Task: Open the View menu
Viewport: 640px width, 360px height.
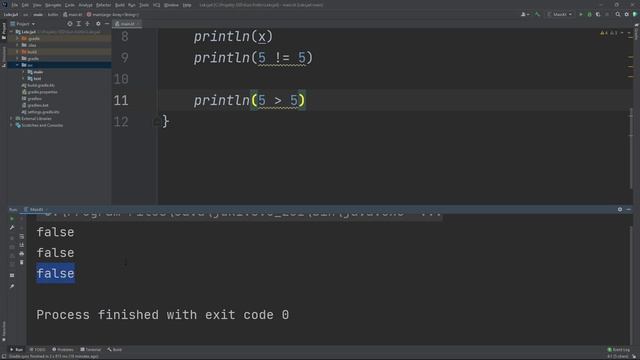Action: (x=37, y=5)
